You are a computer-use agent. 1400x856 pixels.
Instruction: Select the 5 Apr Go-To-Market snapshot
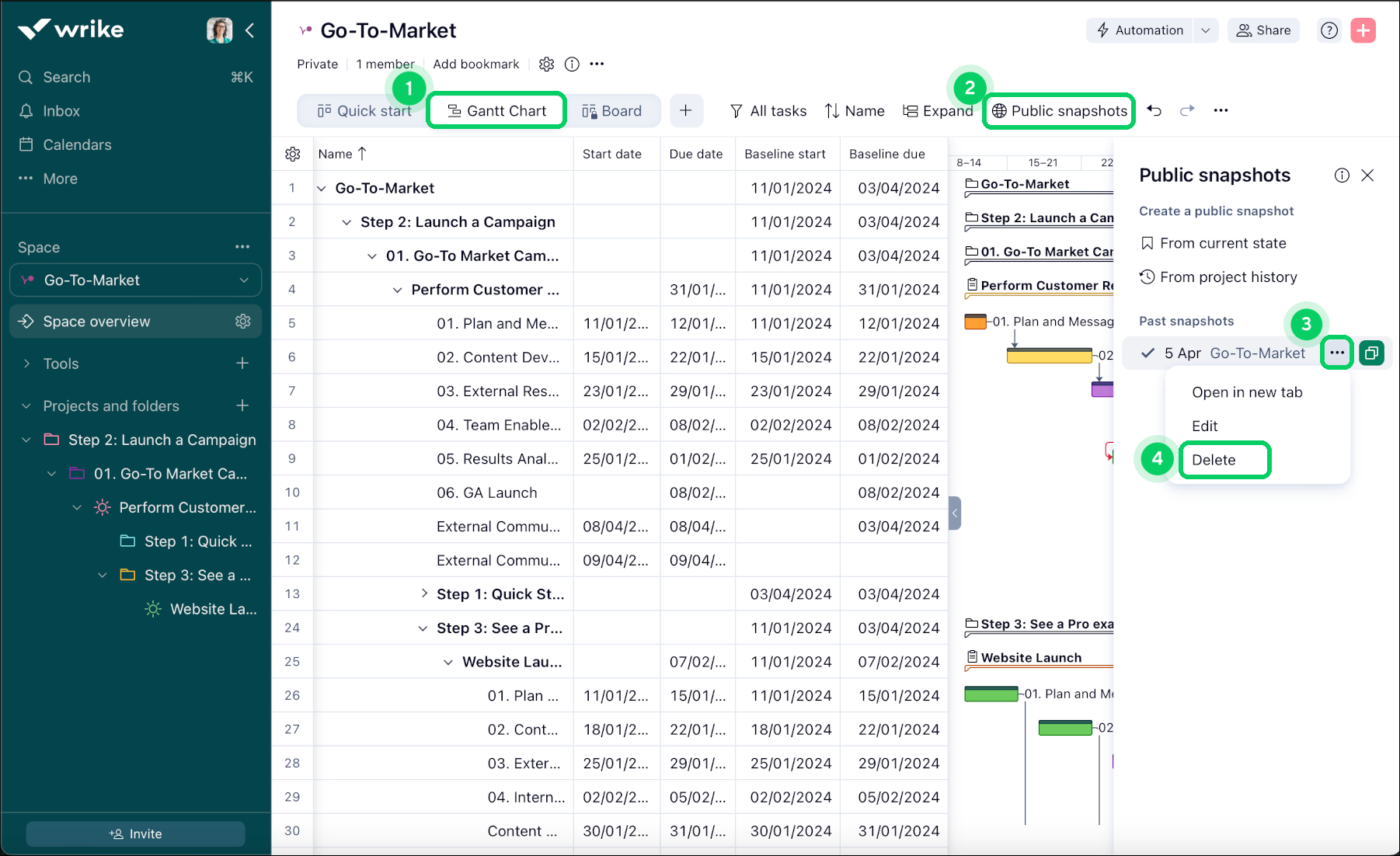click(1234, 353)
